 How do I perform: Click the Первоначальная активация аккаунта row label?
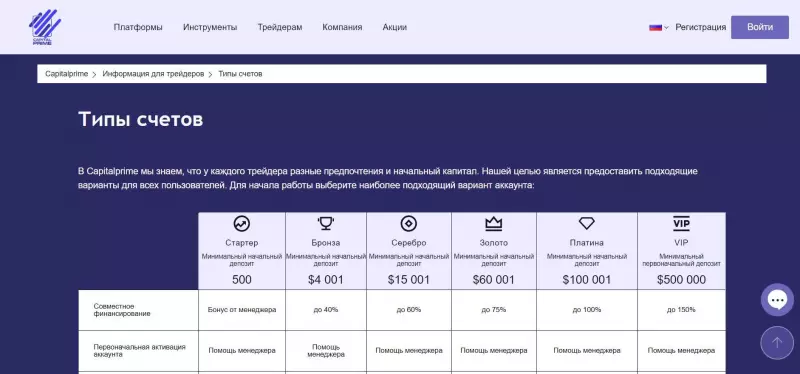point(139,351)
